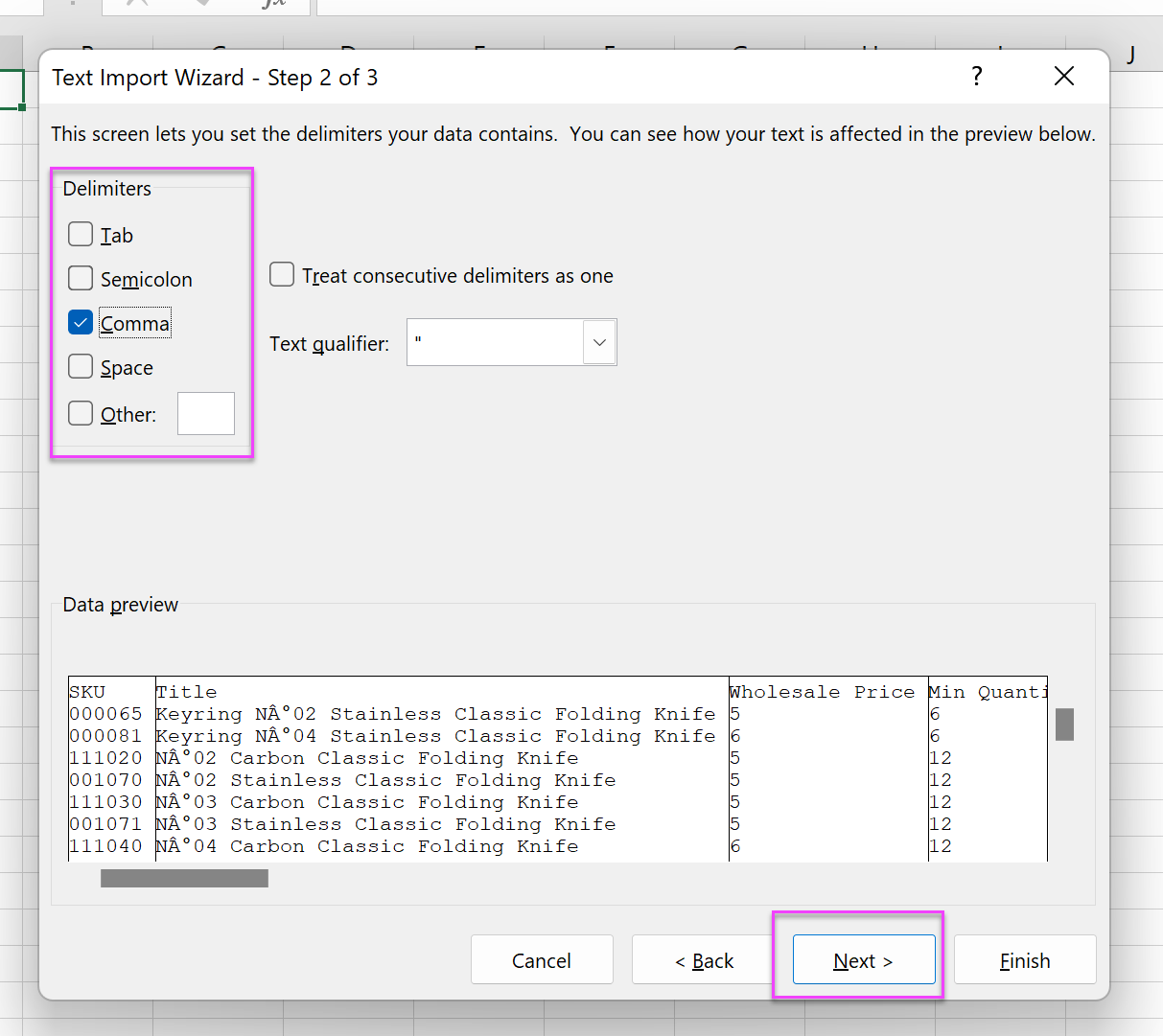Expand the Text qualifier dropdown arrow

tap(599, 343)
